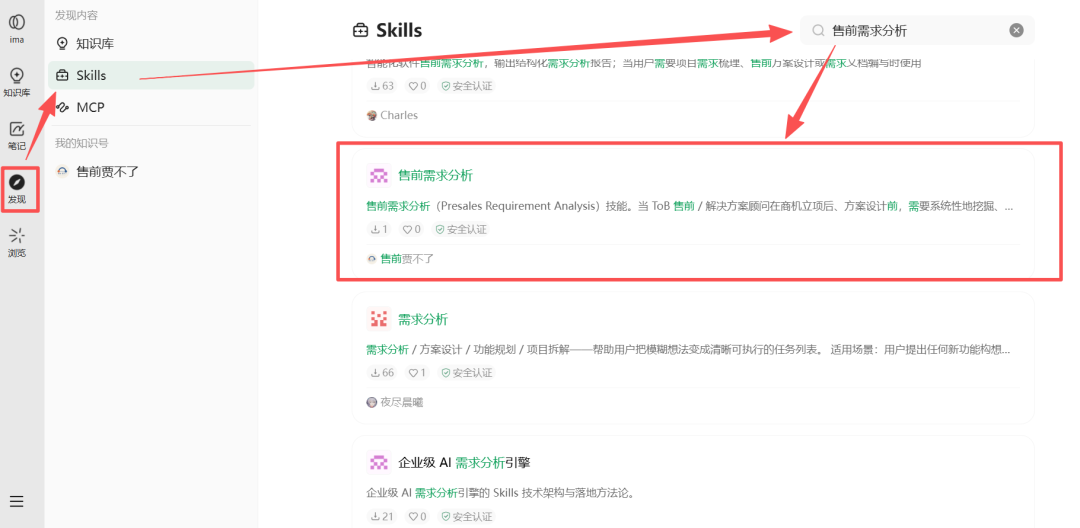The width and height of the screenshot is (1080, 528).
Task: Click the search magnifier icon
Action: (818, 30)
